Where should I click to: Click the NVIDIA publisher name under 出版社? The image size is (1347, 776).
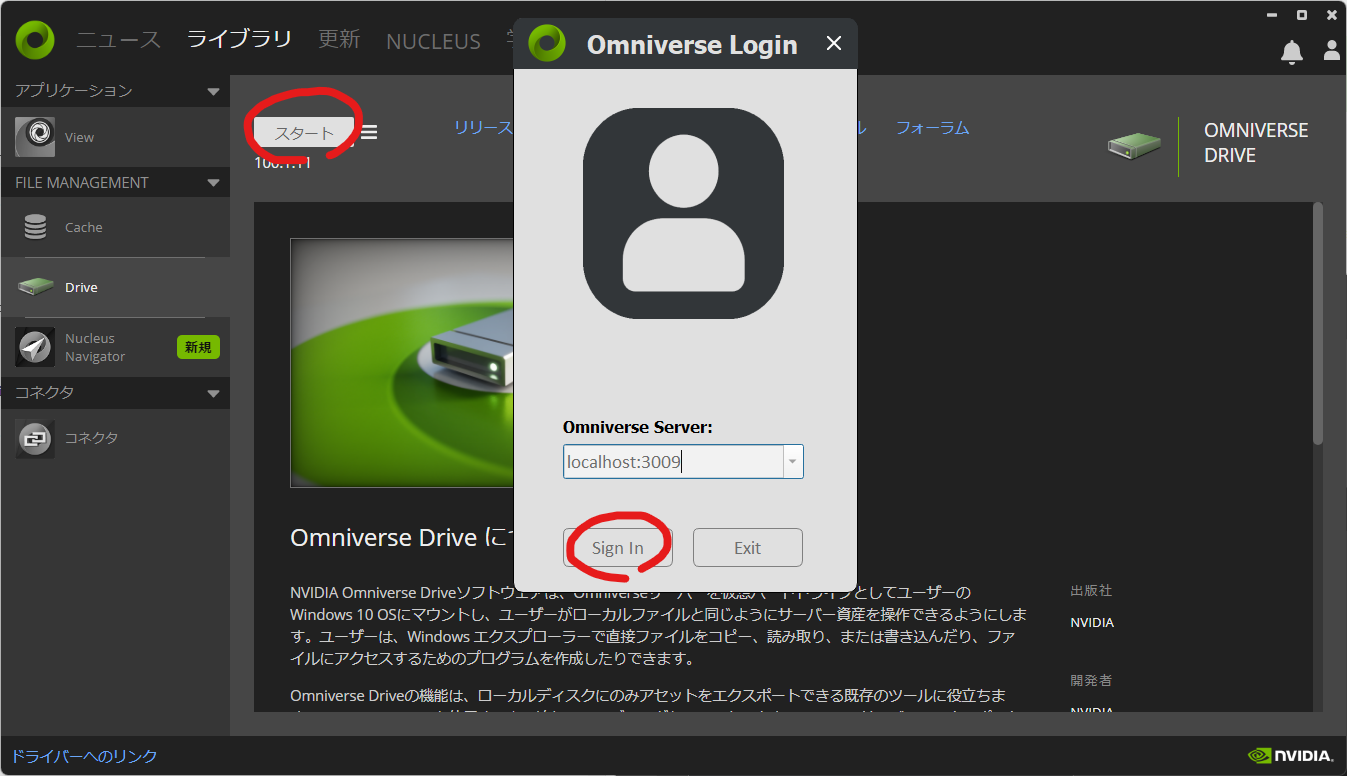pyautogui.click(x=1092, y=622)
